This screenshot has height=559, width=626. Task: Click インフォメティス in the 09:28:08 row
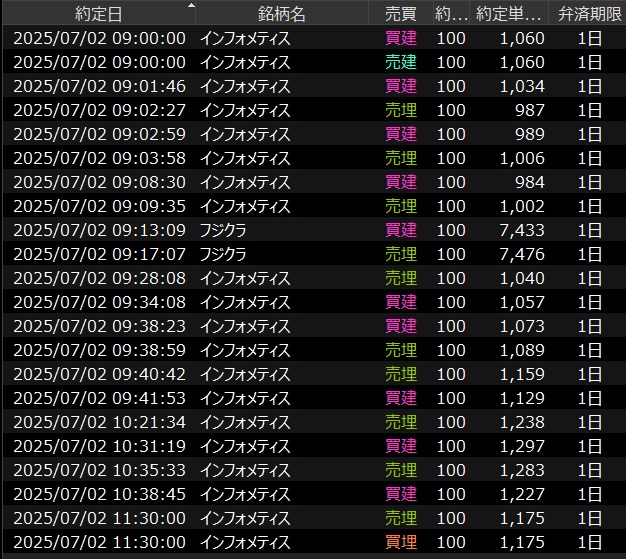click(245, 278)
